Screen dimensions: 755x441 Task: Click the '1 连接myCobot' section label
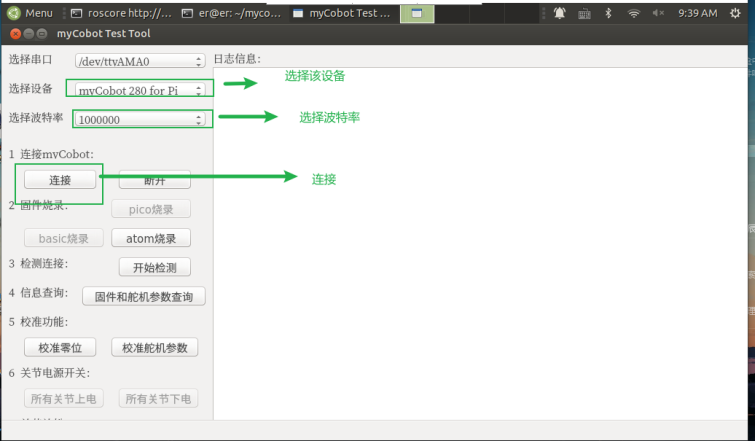[x=51, y=154]
